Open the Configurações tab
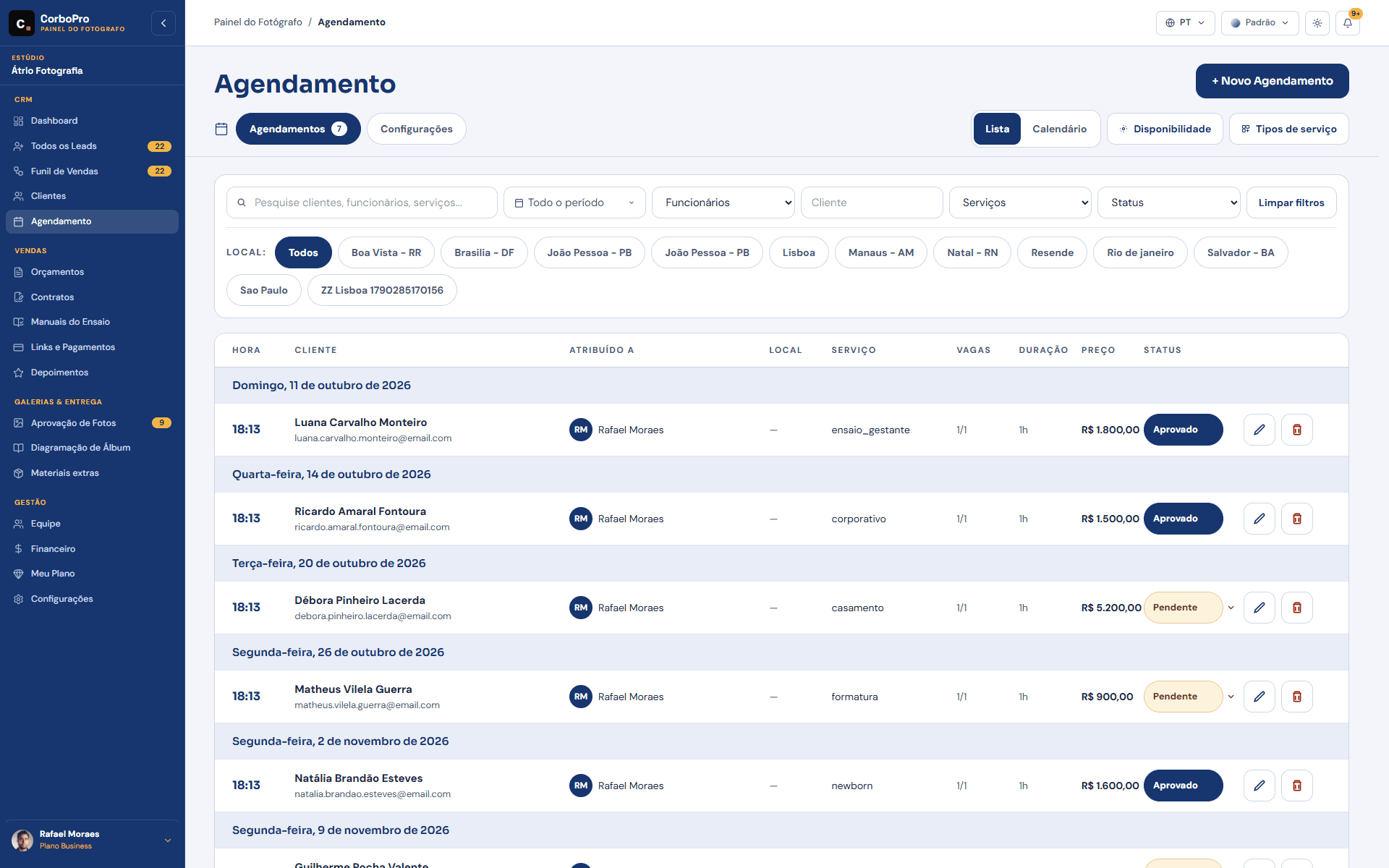1389x868 pixels. click(x=417, y=129)
